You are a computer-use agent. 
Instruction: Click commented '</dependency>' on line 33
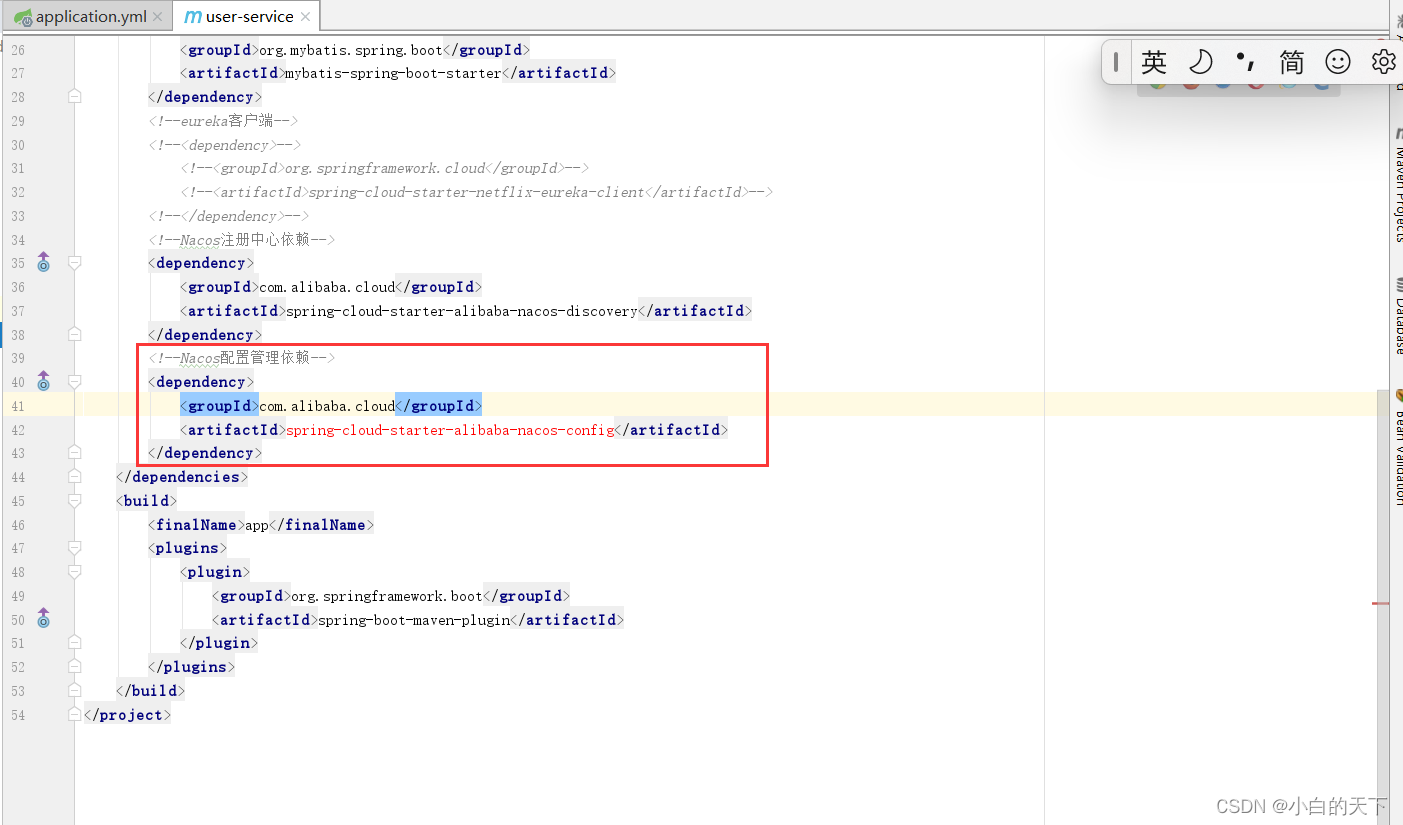tap(228, 216)
